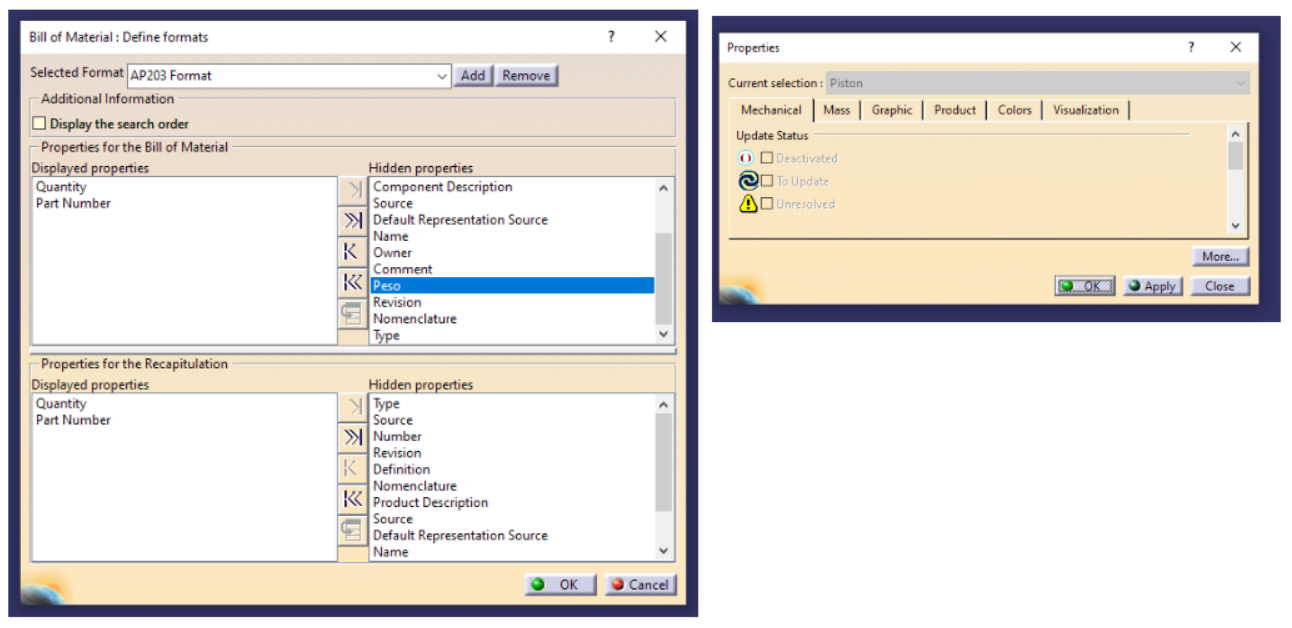Expand the Current selection Piston dropdown

(x=1241, y=83)
